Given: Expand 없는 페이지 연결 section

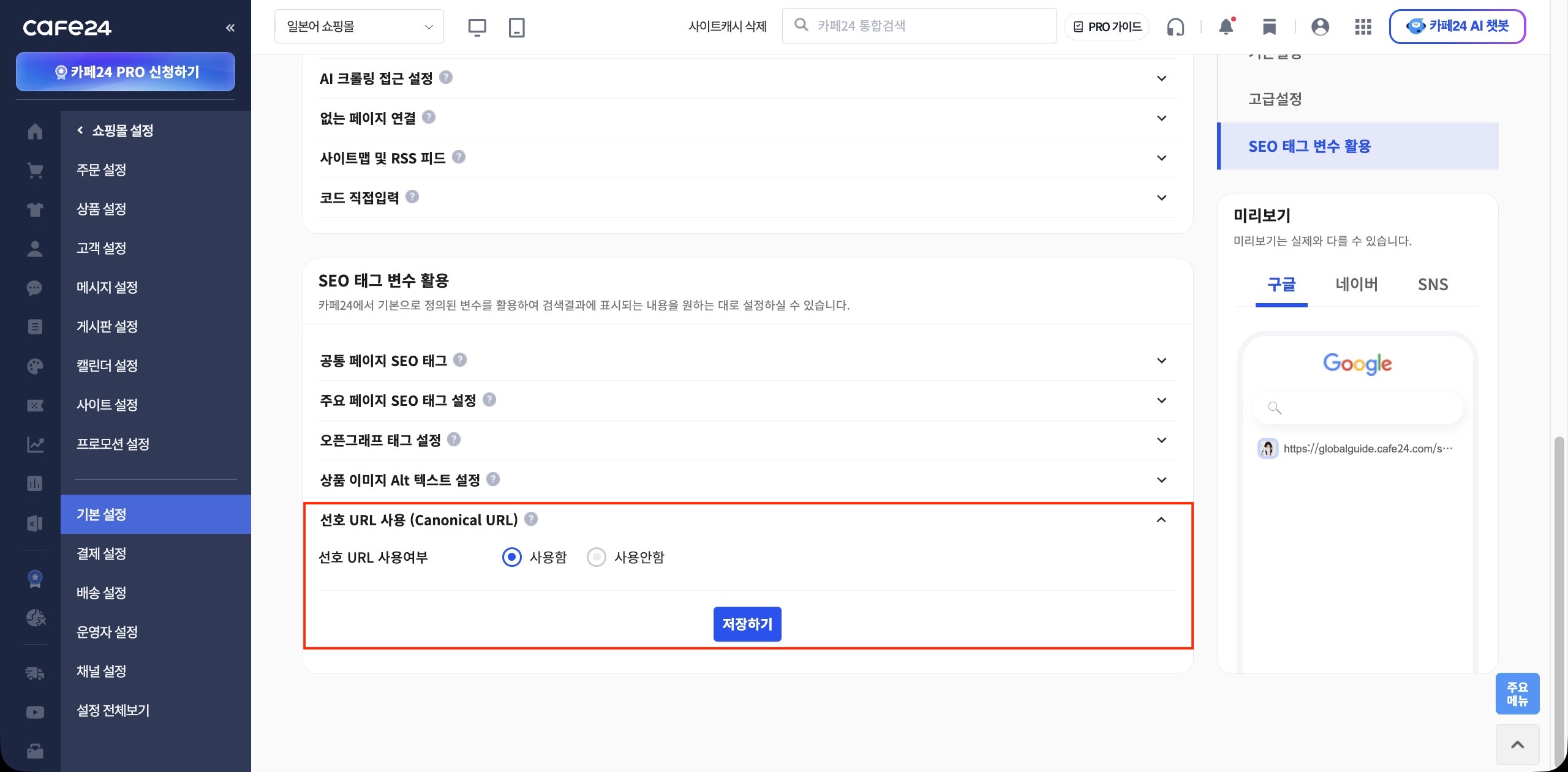Looking at the screenshot, I should [x=1161, y=118].
